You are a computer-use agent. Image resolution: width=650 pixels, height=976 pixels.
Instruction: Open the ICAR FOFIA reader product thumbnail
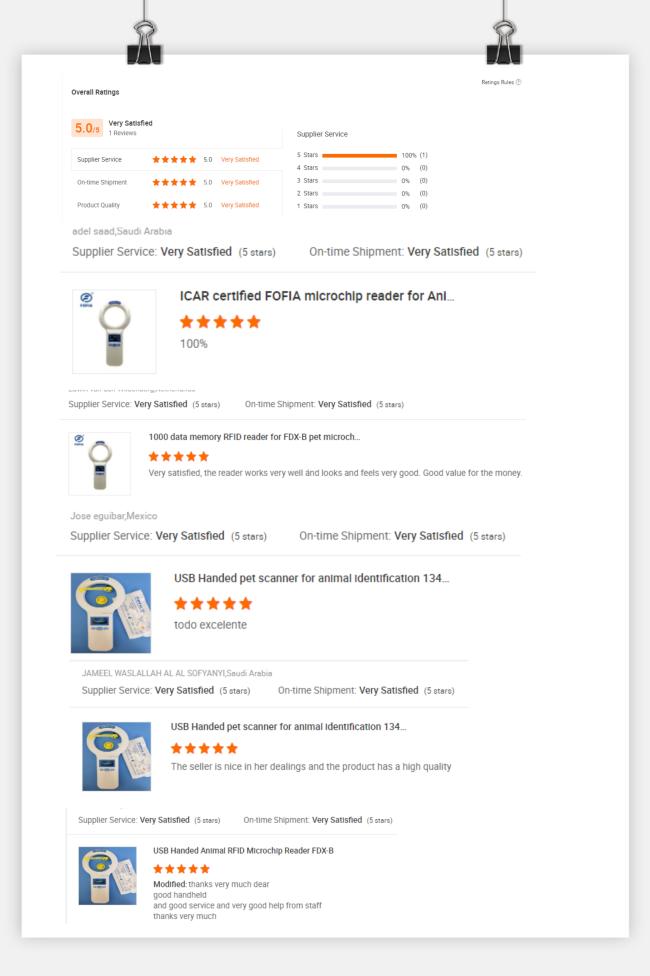tap(114, 331)
